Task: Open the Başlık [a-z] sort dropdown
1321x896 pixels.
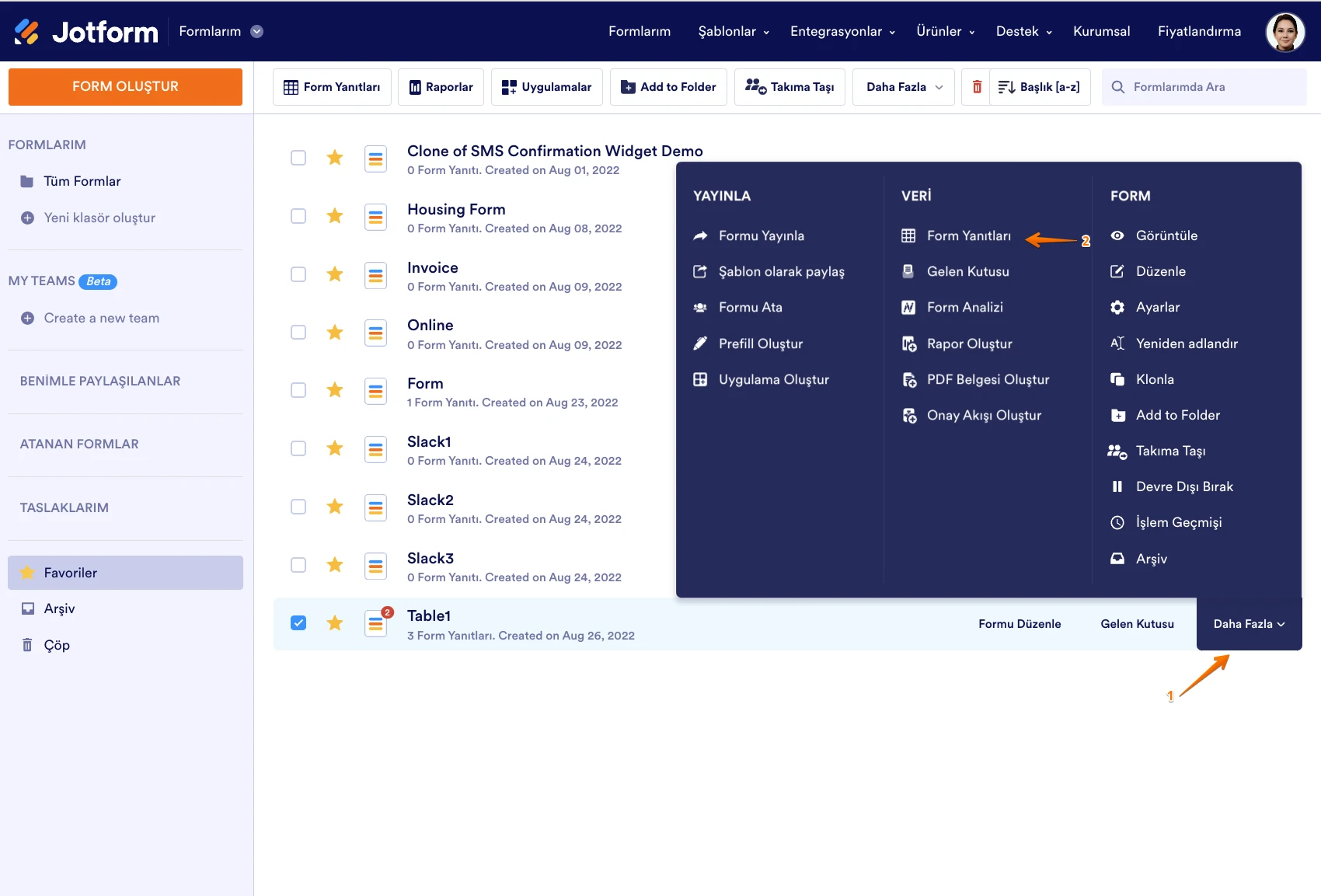Action: point(1040,87)
